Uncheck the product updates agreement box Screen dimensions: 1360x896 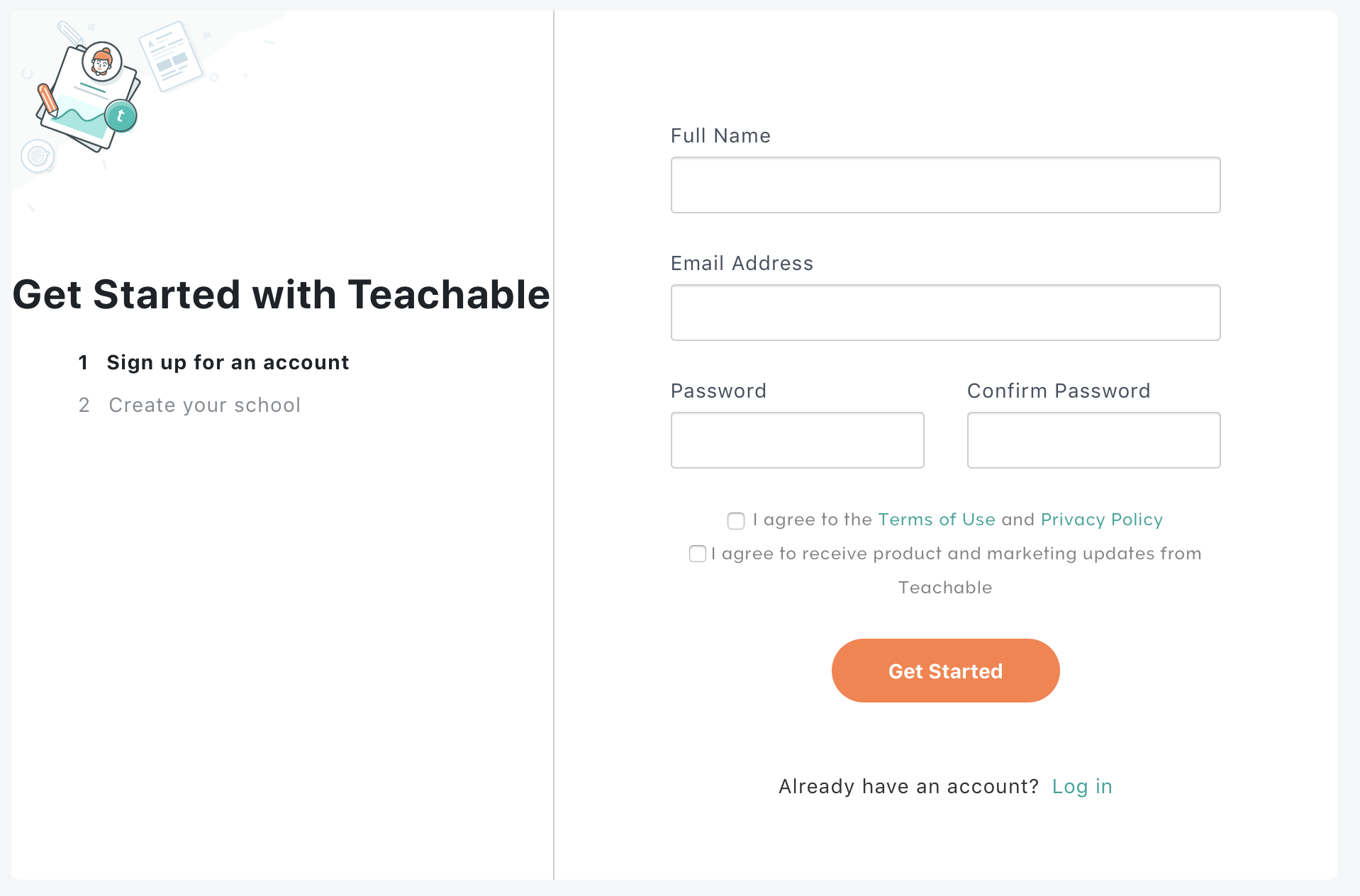click(697, 554)
